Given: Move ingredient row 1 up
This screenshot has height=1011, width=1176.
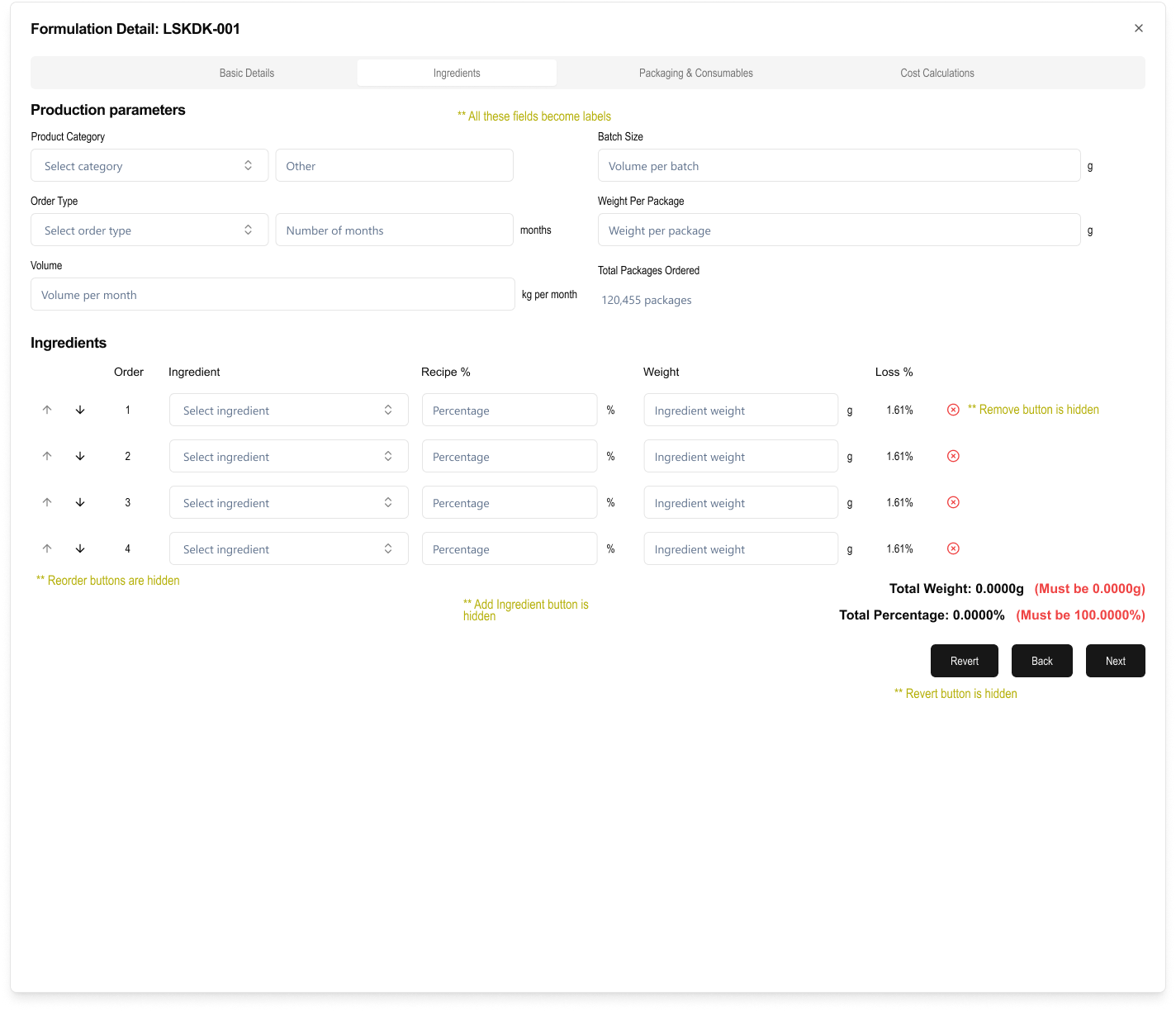Looking at the screenshot, I should pyautogui.click(x=47, y=410).
